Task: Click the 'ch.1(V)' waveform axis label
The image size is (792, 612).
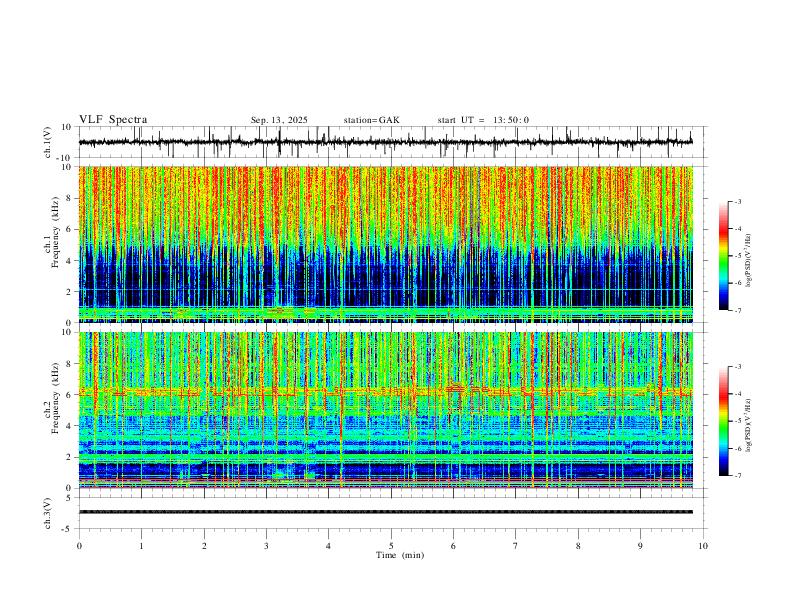Action: [49, 142]
